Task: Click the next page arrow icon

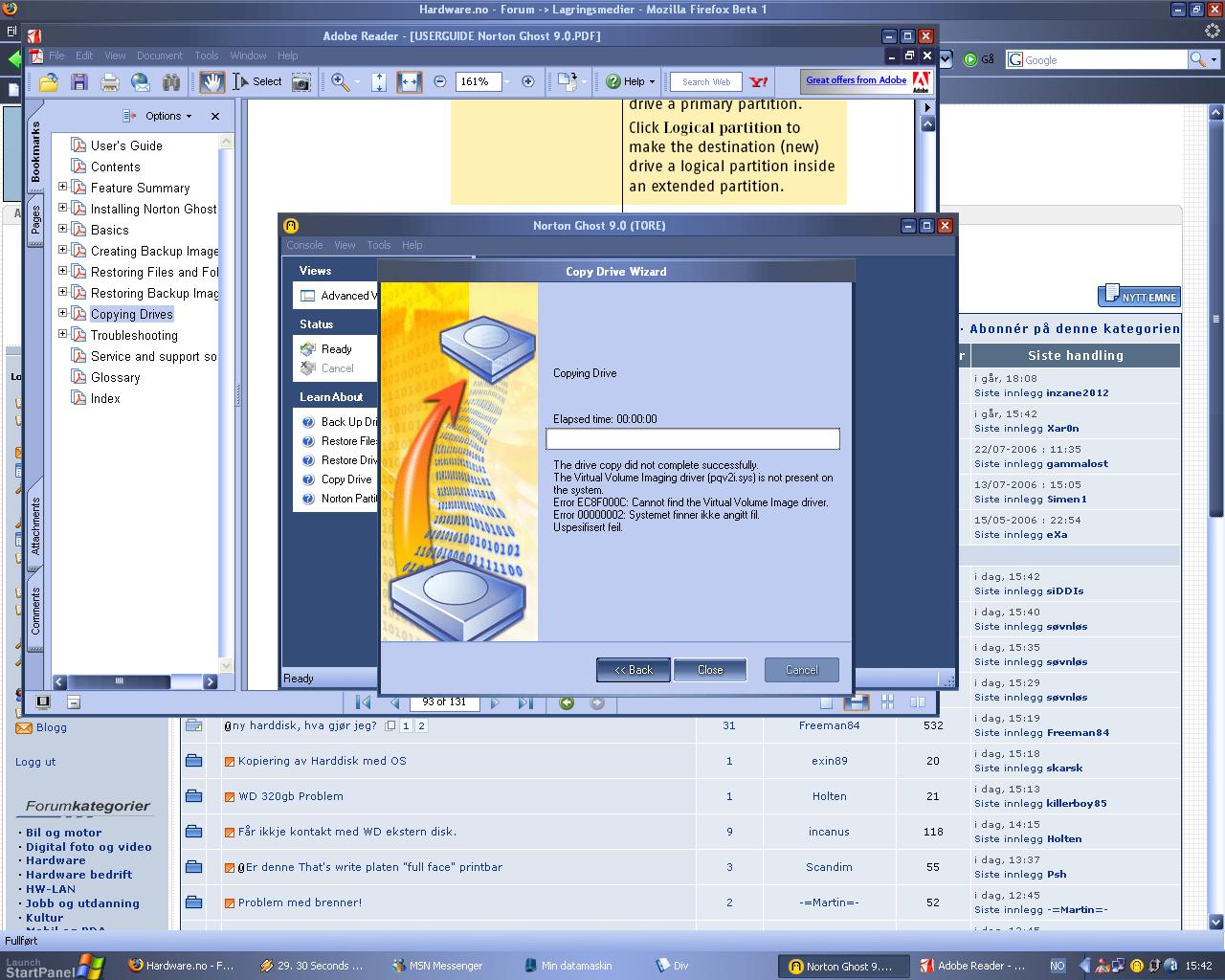Action: click(x=495, y=702)
